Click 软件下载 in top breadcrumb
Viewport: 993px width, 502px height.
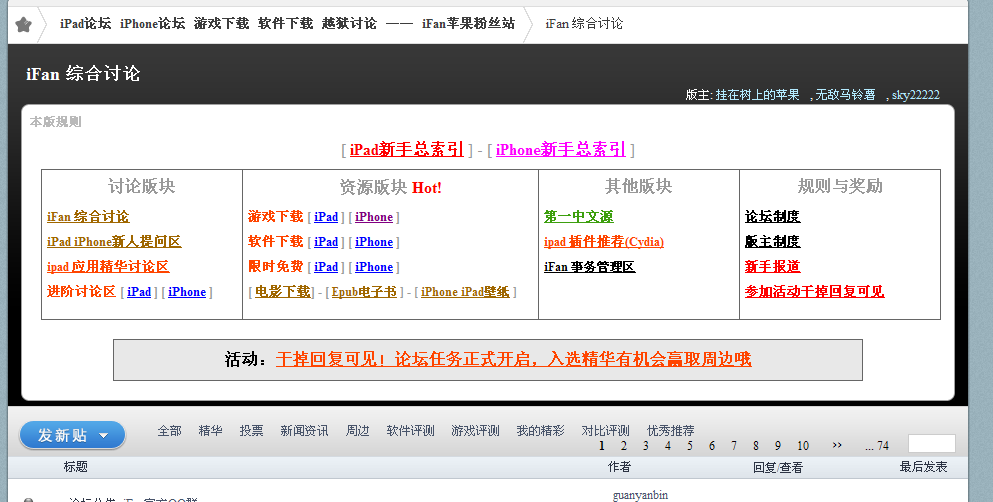coord(286,23)
